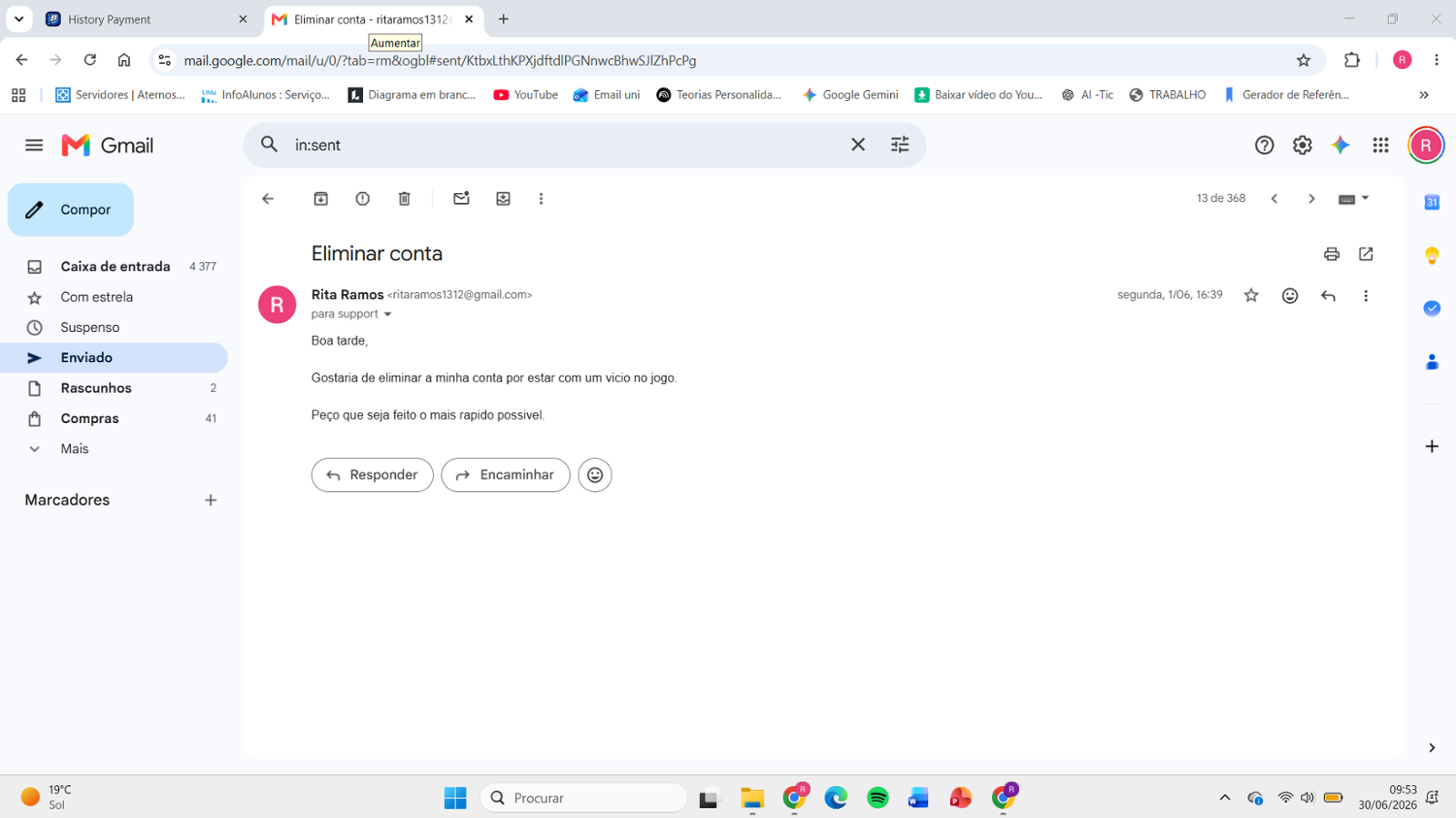
Task: Mark the email as unread
Action: [x=461, y=199]
